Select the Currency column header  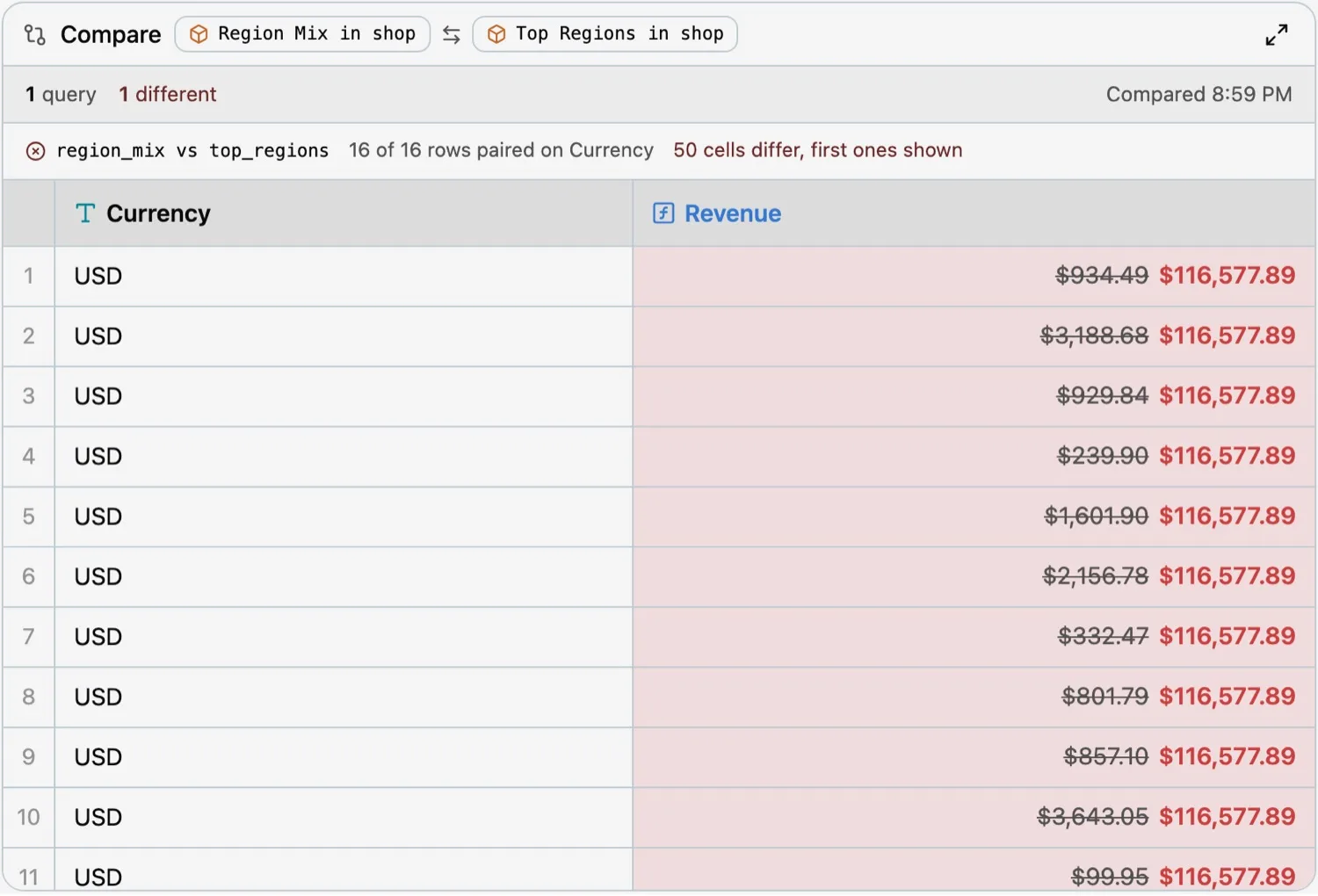(x=344, y=213)
